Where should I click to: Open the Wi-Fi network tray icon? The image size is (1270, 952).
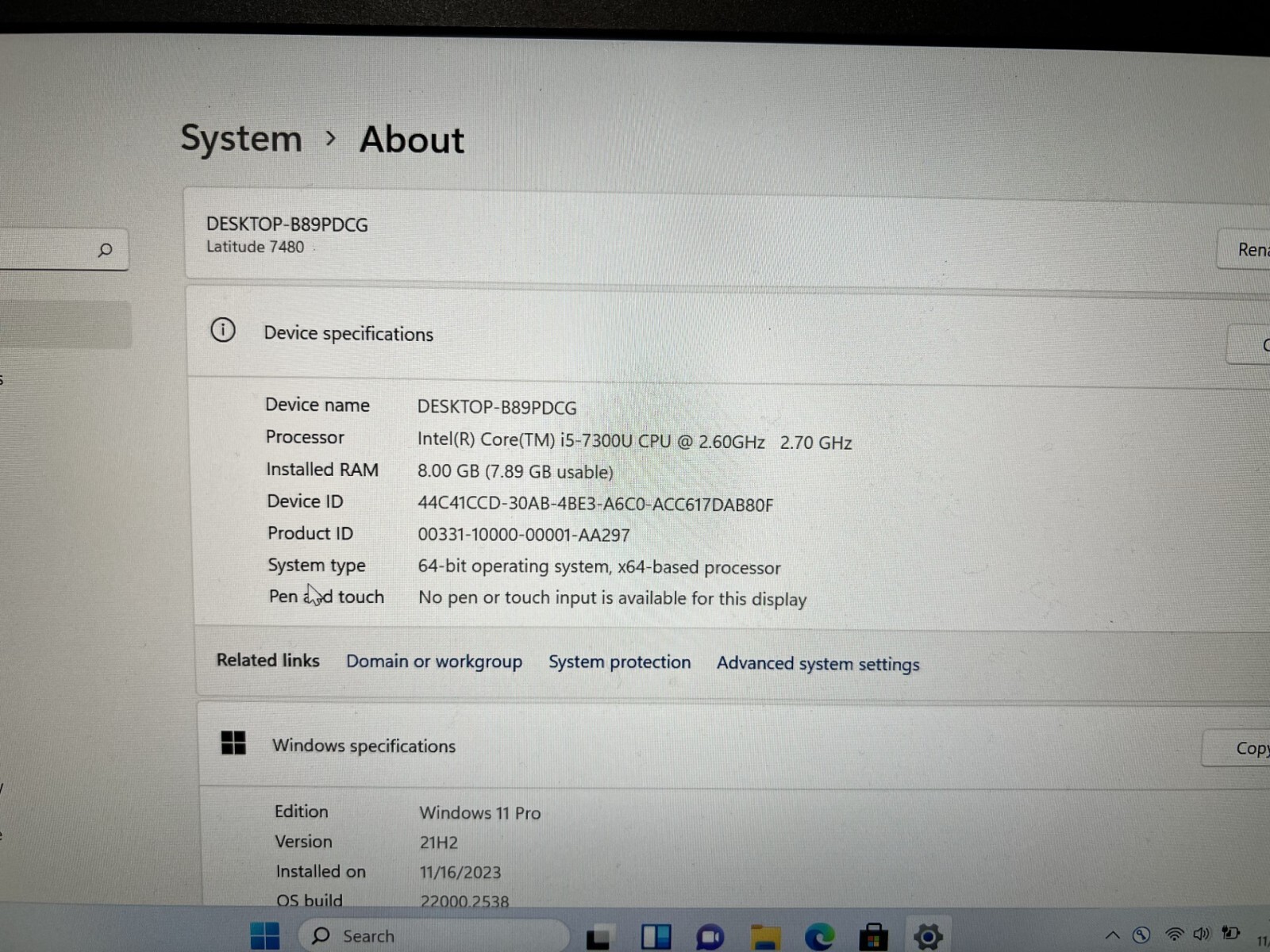pos(1174,935)
